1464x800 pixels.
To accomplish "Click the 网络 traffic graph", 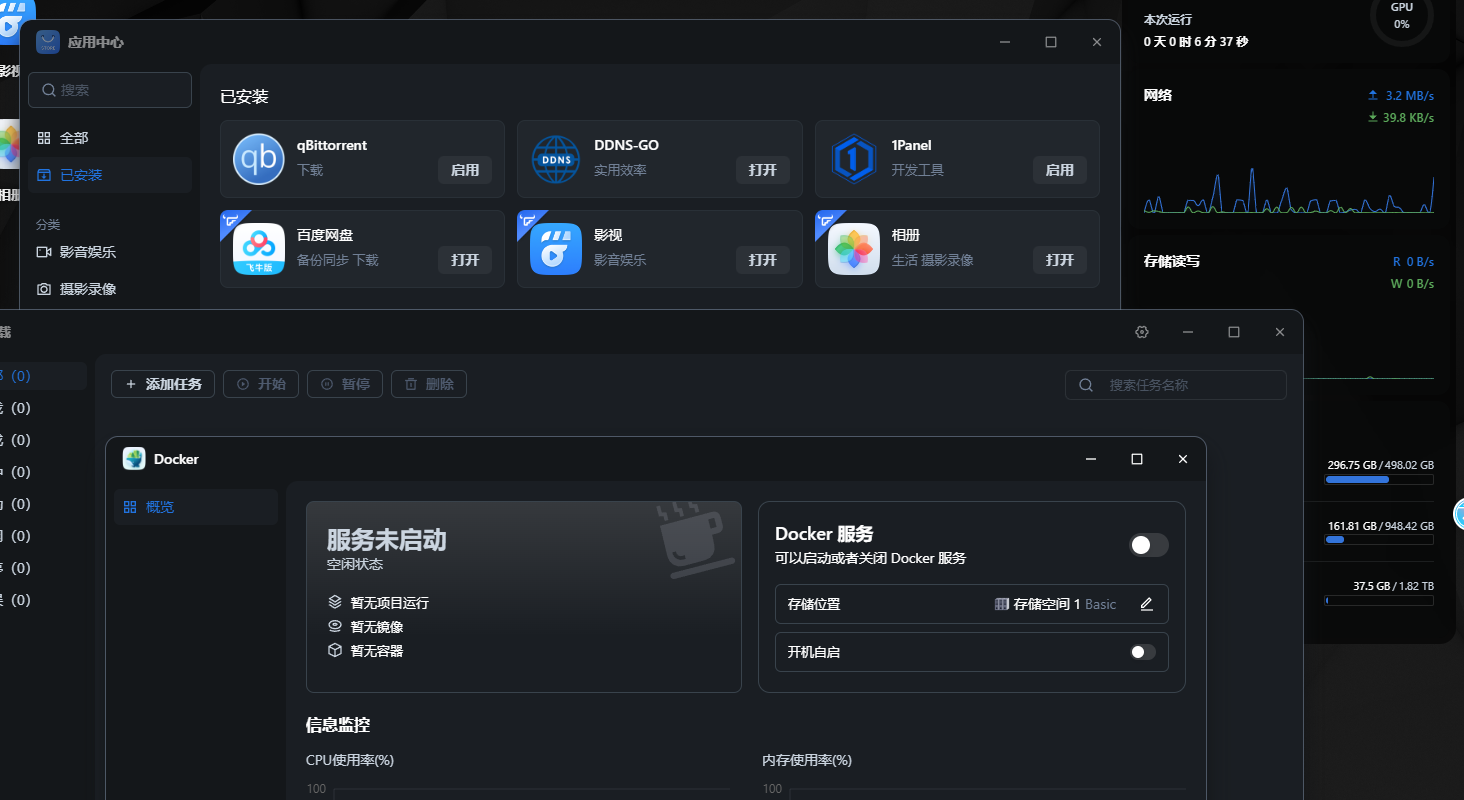I will [1289, 188].
